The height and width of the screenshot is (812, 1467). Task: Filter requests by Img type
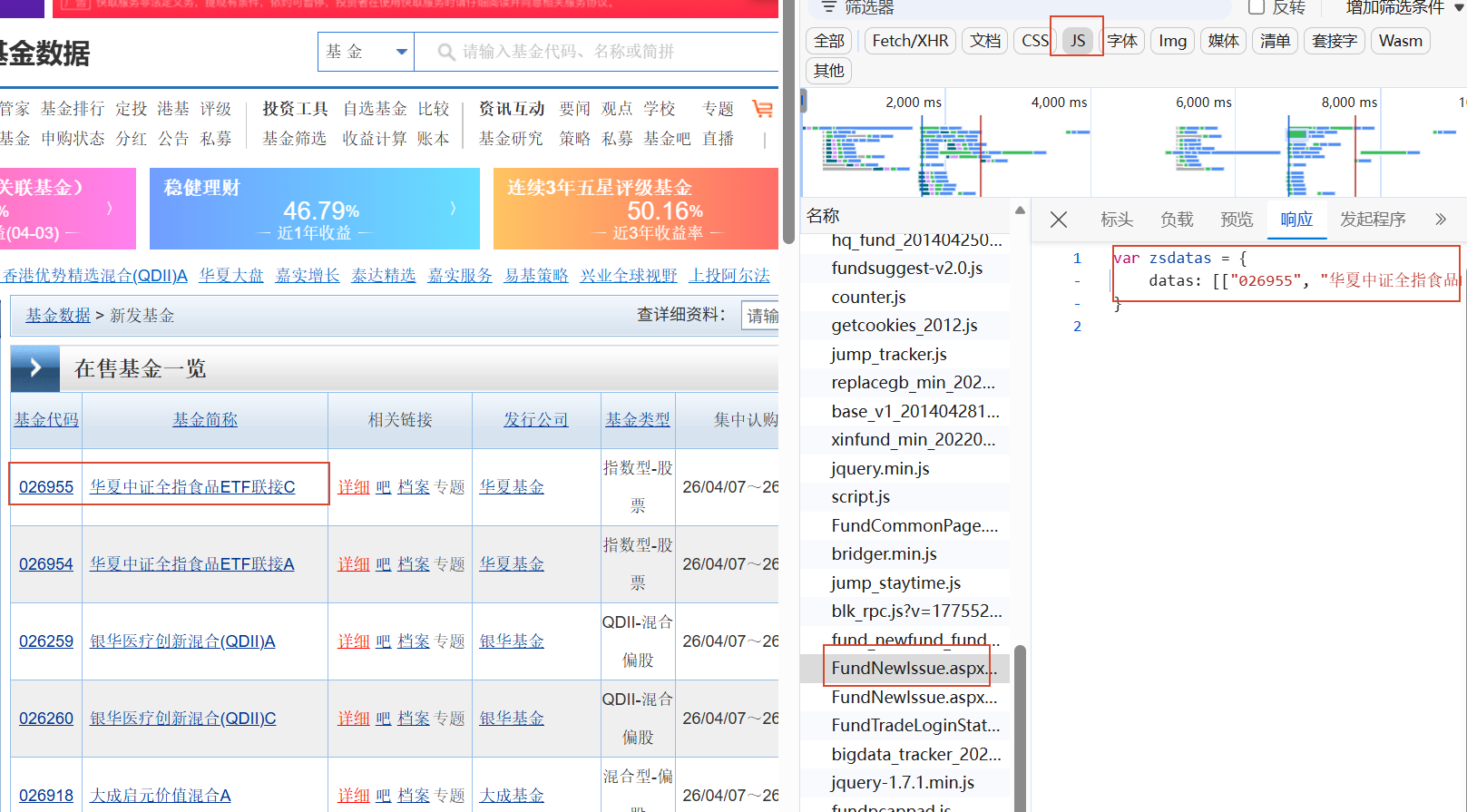pyautogui.click(x=1172, y=41)
